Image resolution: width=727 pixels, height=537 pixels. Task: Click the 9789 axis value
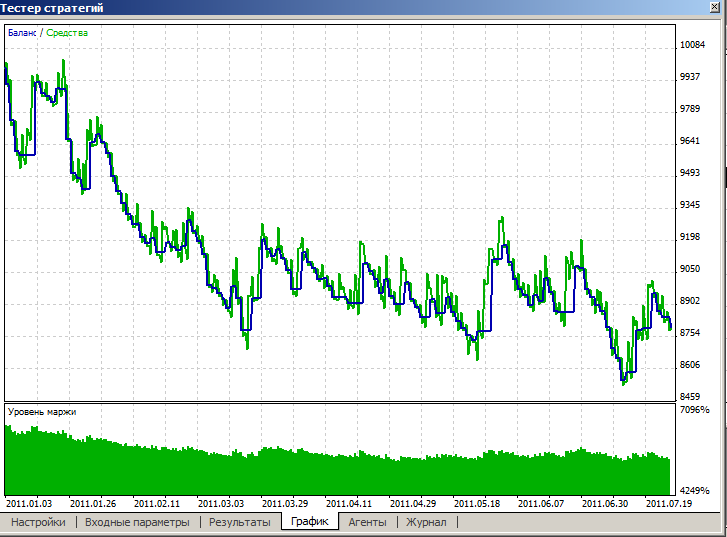tap(690, 109)
